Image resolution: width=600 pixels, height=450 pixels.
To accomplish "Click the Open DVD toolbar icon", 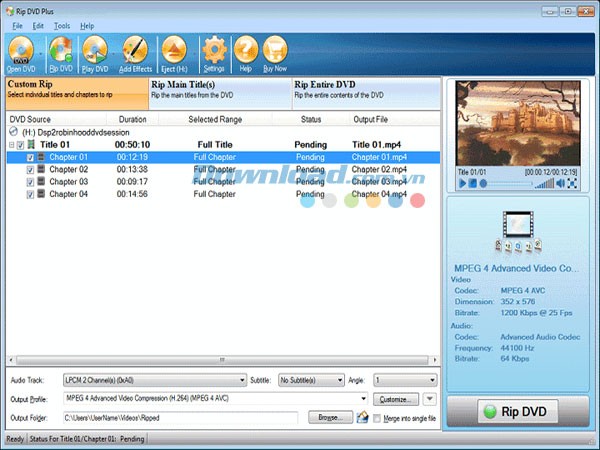I will pos(21,50).
